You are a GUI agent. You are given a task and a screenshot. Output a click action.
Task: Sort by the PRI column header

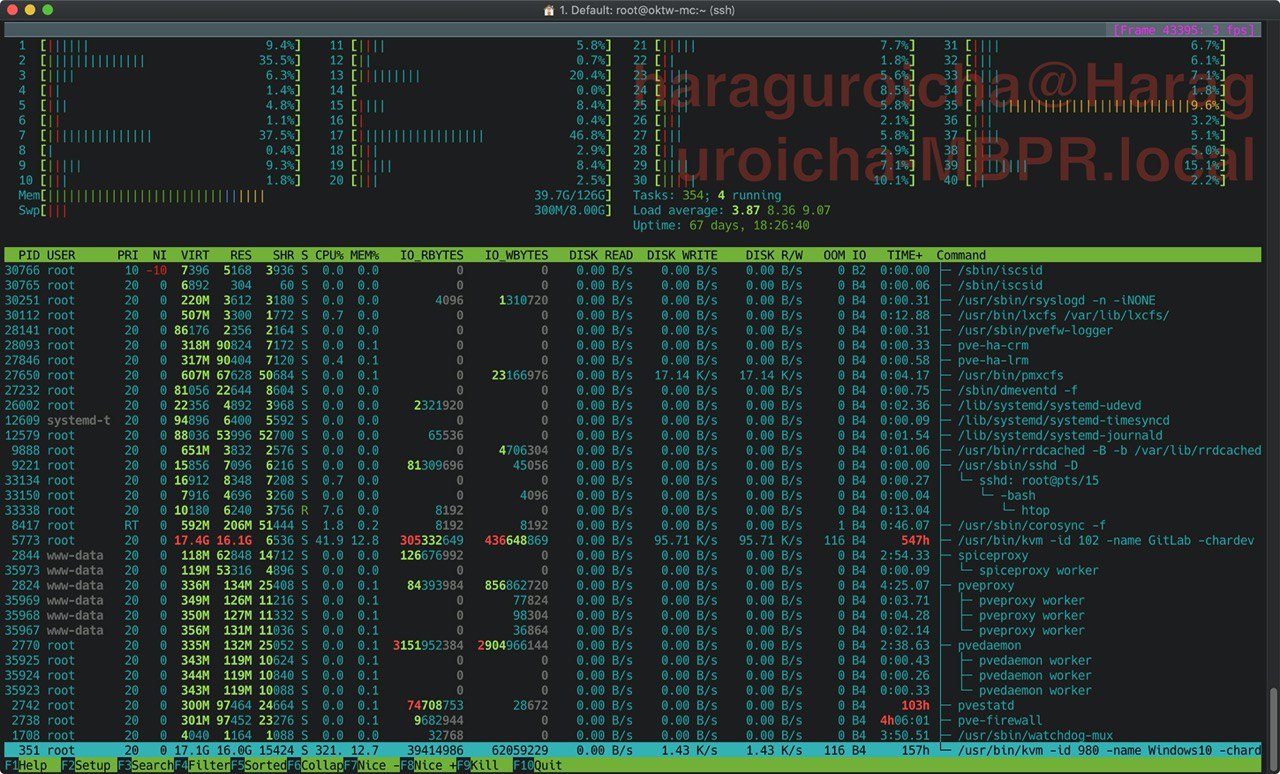point(128,255)
